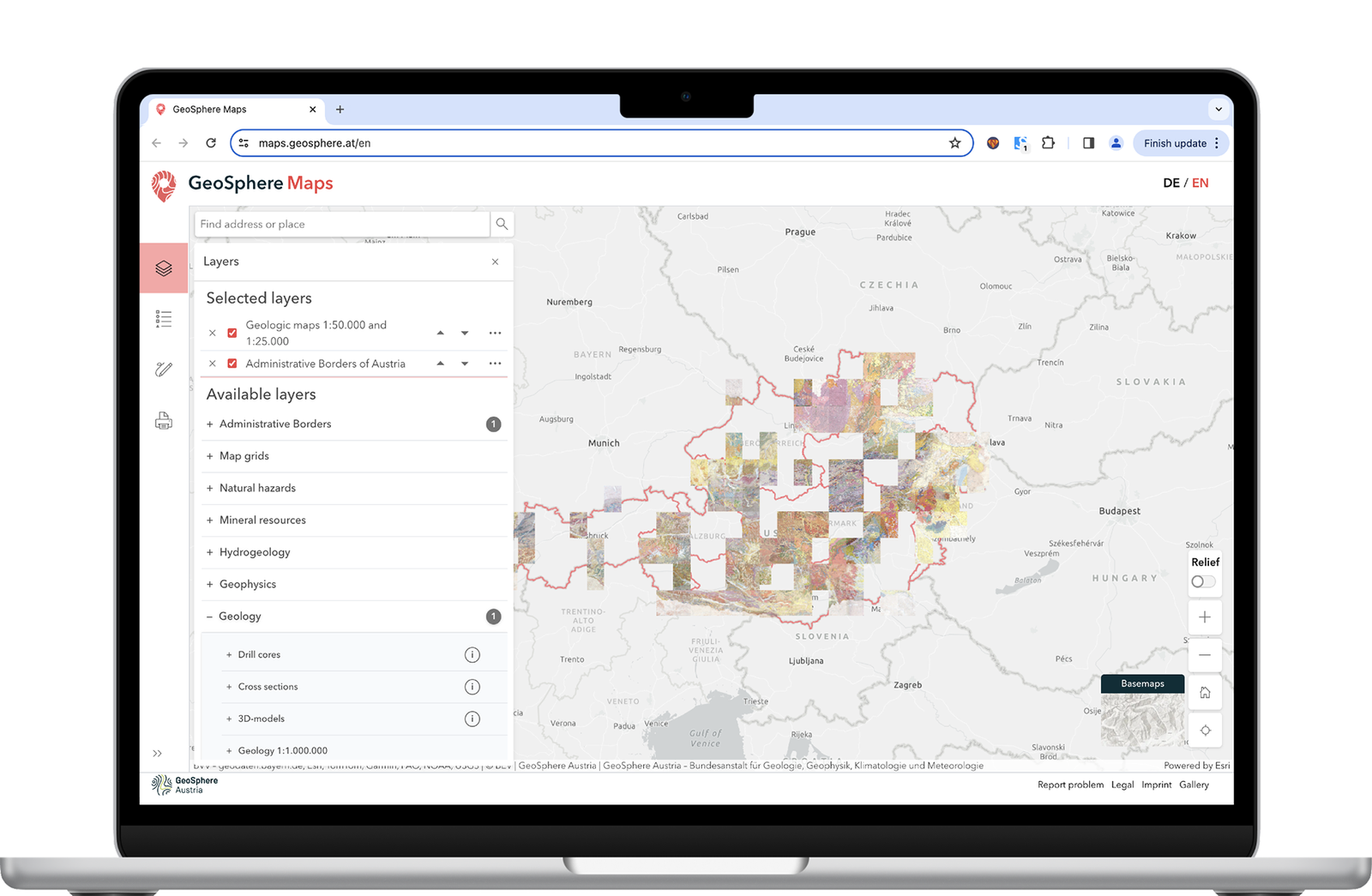This screenshot has height=896, width=1372.
Task: Open options menu for Geologic maps layer
Action: point(495,333)
